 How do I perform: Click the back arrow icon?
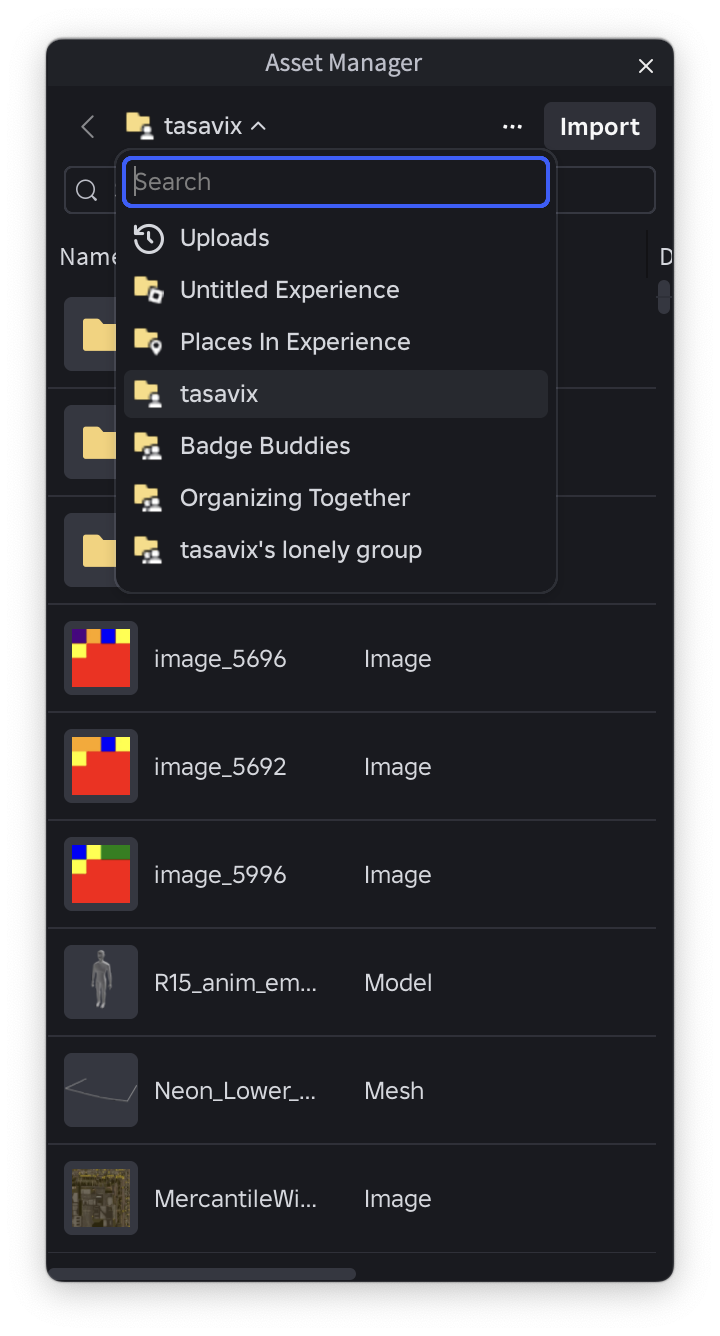pyautogui.click(x=88, y=127)
